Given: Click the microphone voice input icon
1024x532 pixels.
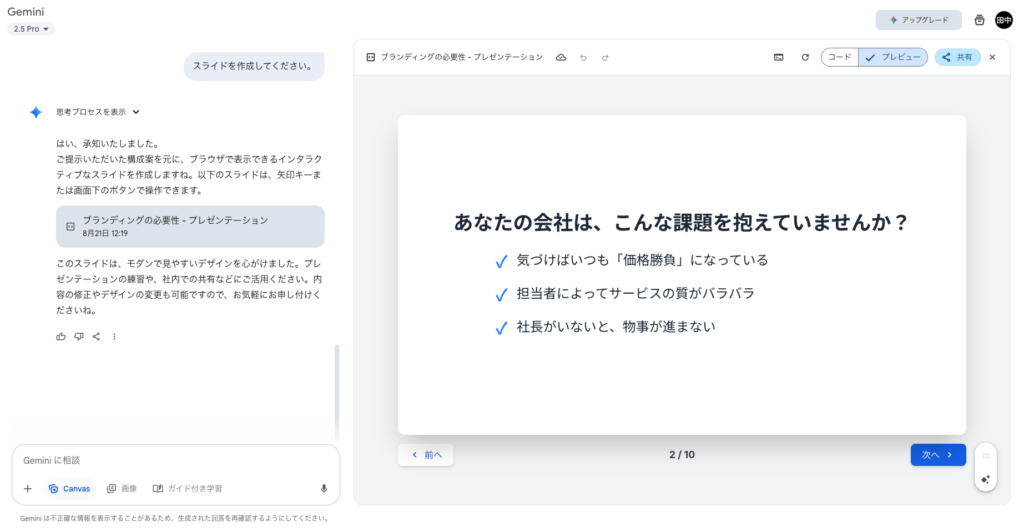Looking at the screenshot, I should tap(323, 488).
